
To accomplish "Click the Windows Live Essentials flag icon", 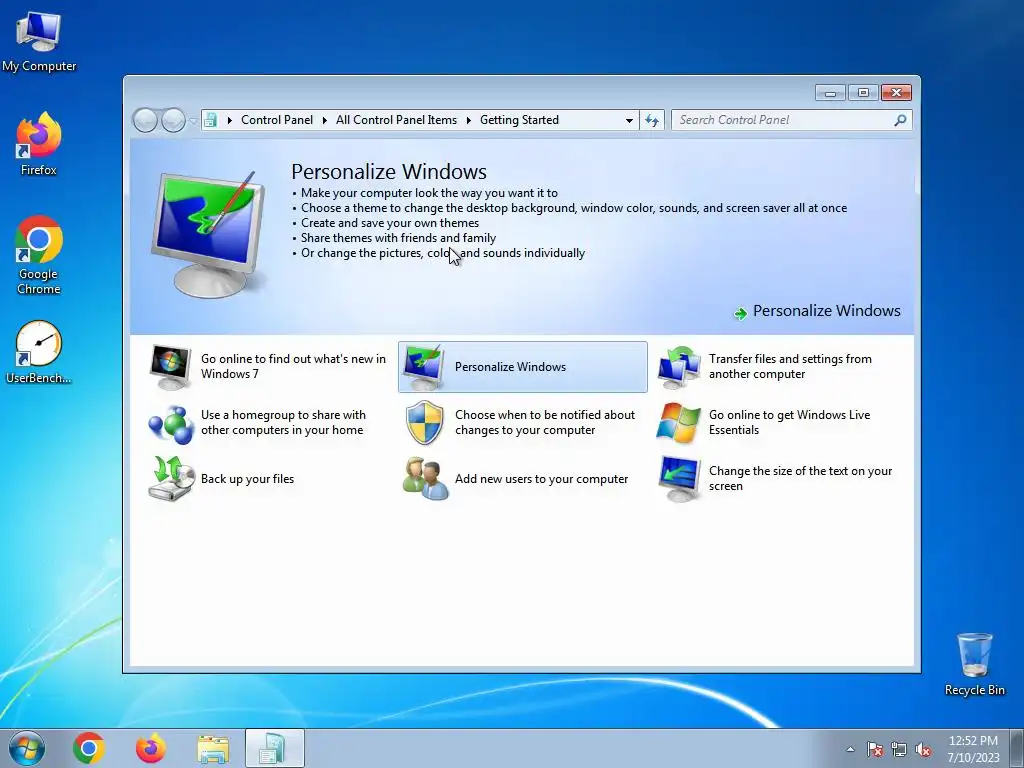I will click(679, 423).
